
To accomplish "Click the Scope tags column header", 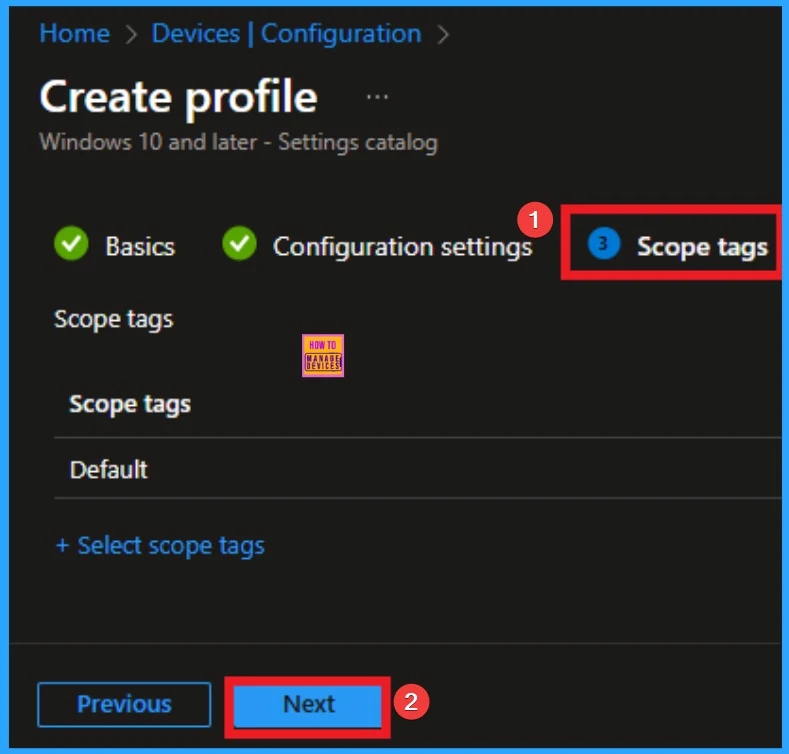I will coord(130,404).
